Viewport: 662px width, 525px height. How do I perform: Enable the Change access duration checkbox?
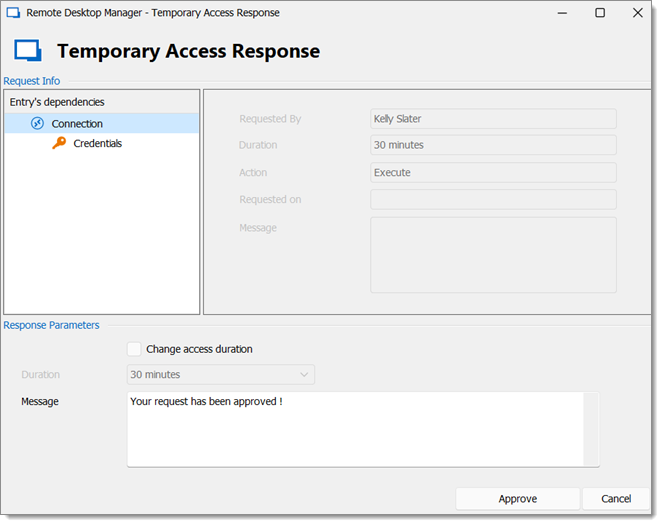134,349
